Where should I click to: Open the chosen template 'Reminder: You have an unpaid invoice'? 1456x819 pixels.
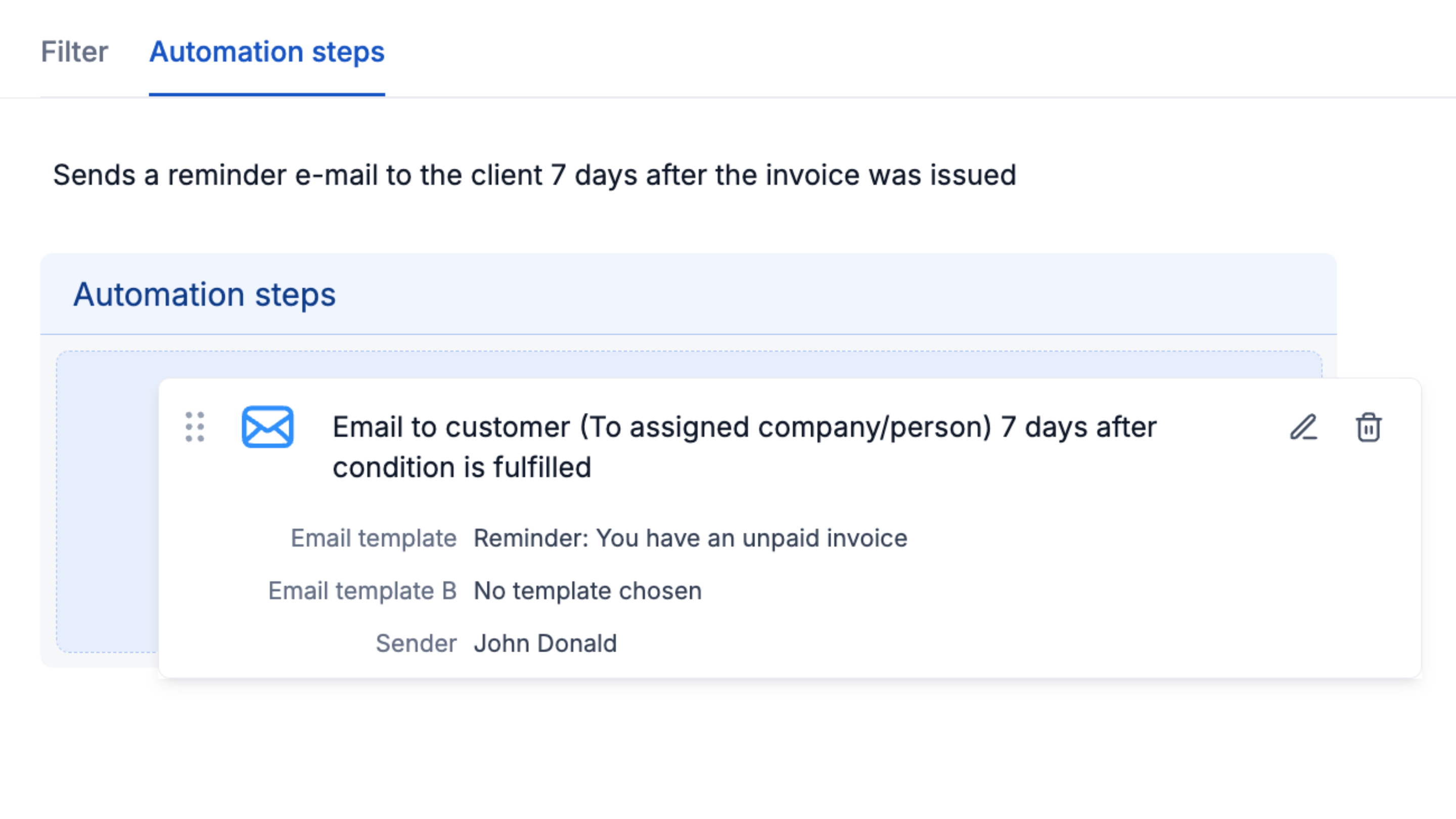[690, 537]
